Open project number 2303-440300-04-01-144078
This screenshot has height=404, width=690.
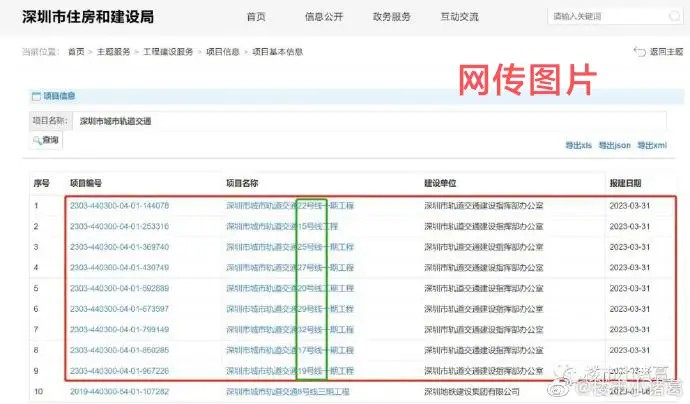(x=119, y=206)
